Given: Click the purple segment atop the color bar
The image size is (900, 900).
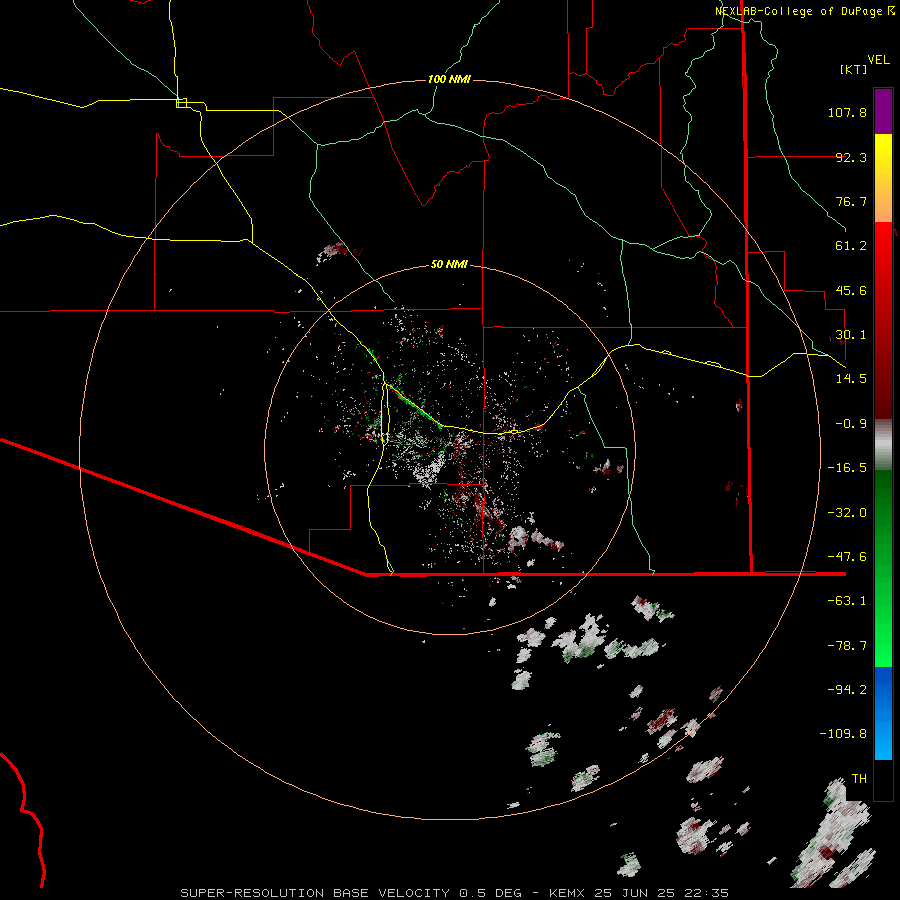Looking at the screenshot, I should click(x=883, y=111).
